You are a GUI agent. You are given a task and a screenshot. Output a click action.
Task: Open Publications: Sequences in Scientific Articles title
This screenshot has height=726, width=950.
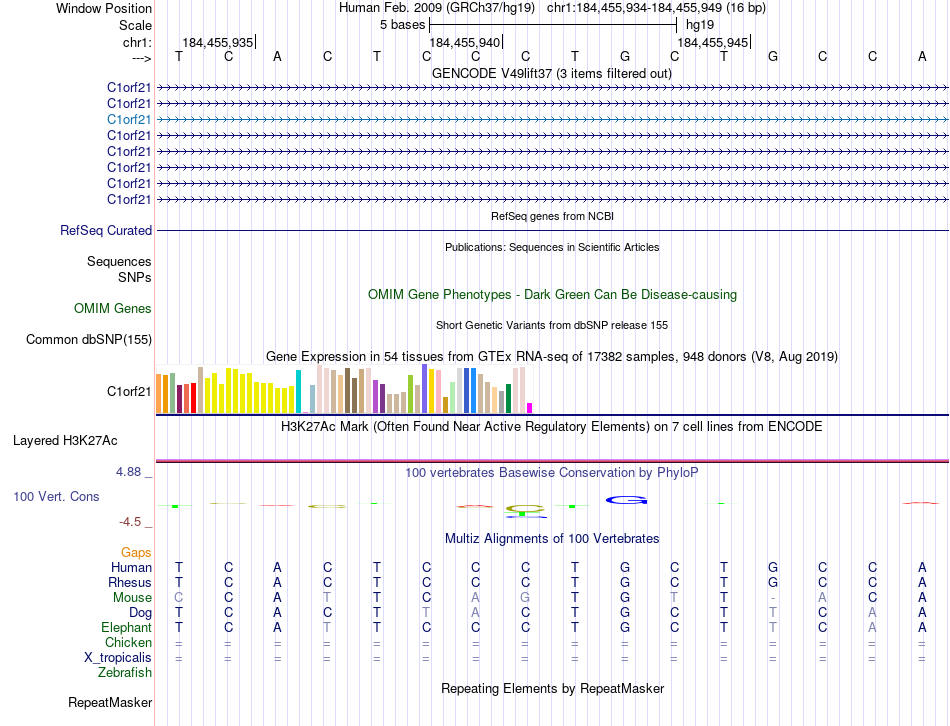pos(552,247)
